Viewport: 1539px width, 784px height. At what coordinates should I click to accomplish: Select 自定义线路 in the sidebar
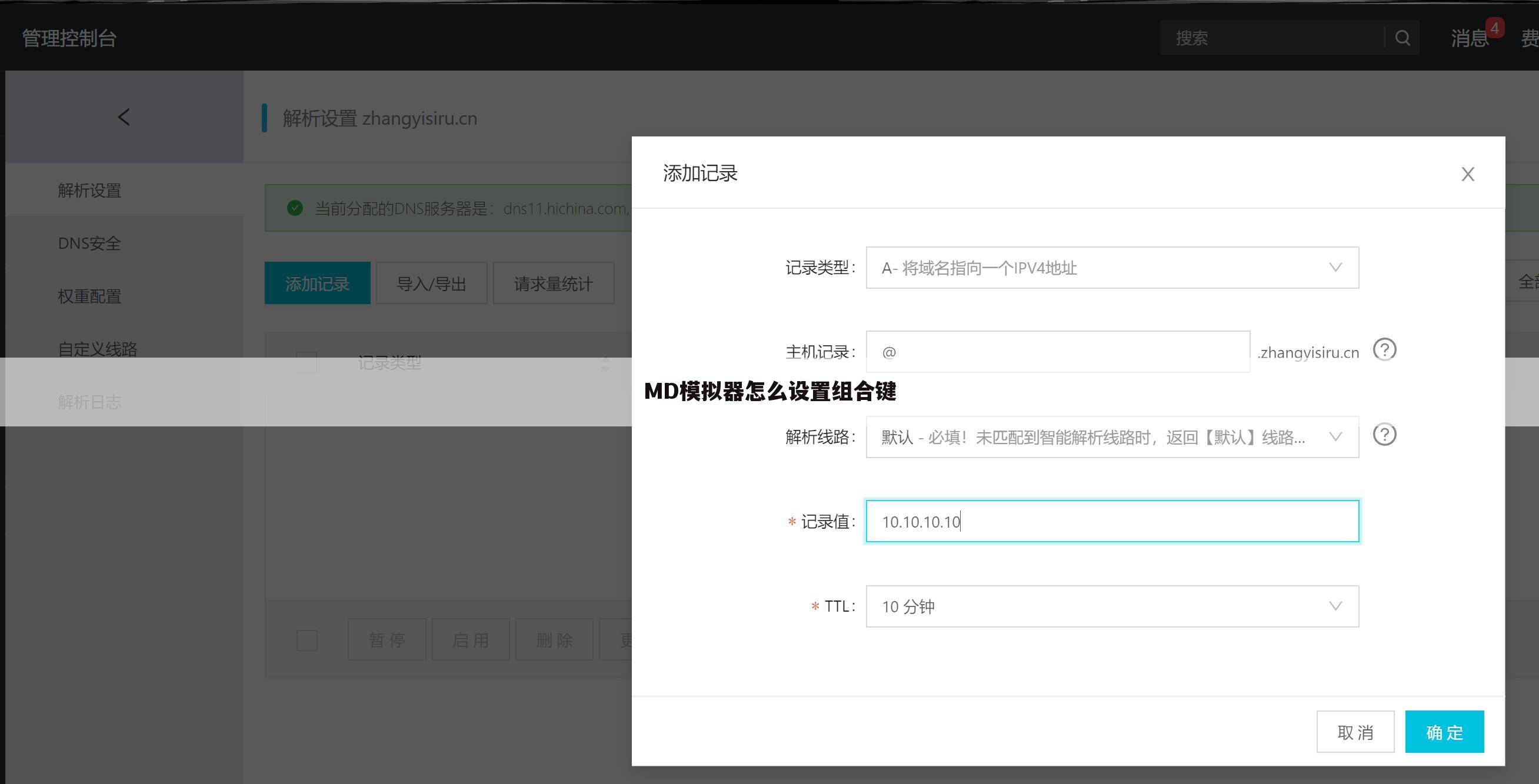[x=98, y=349]
